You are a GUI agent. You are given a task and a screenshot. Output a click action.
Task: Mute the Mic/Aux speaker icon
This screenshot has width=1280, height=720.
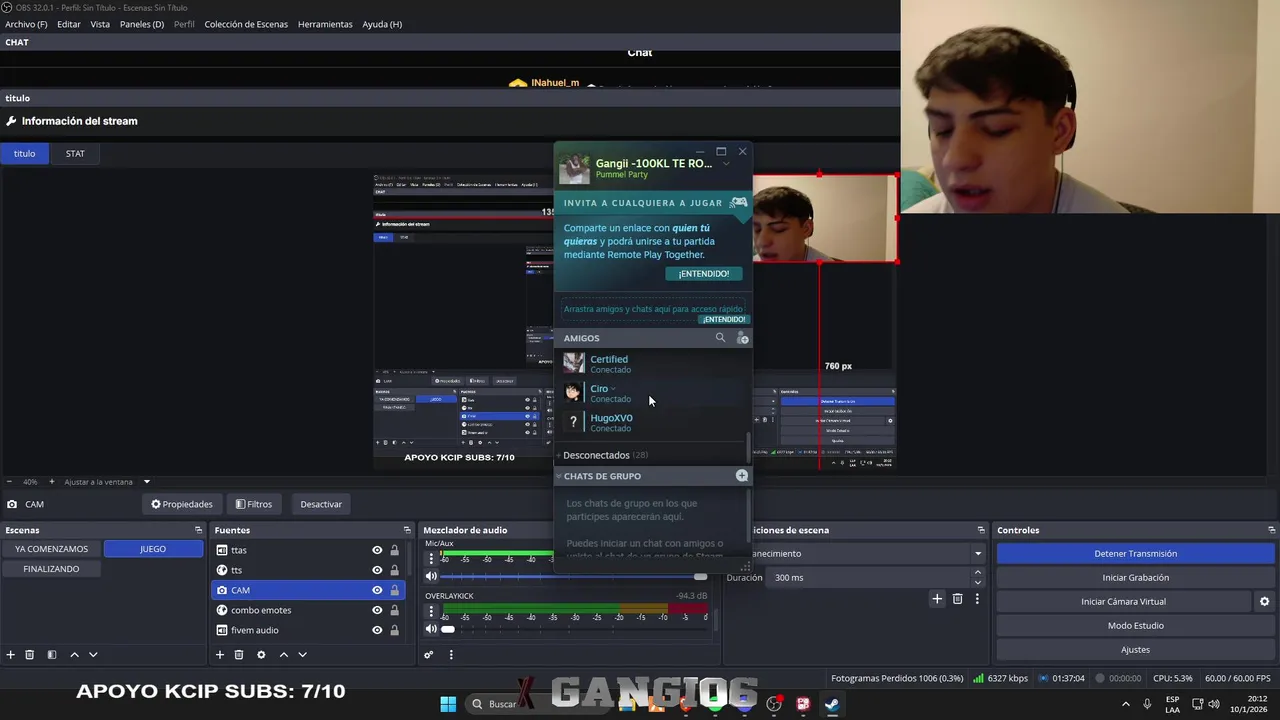pyautogui.click(x=431, y=576)
